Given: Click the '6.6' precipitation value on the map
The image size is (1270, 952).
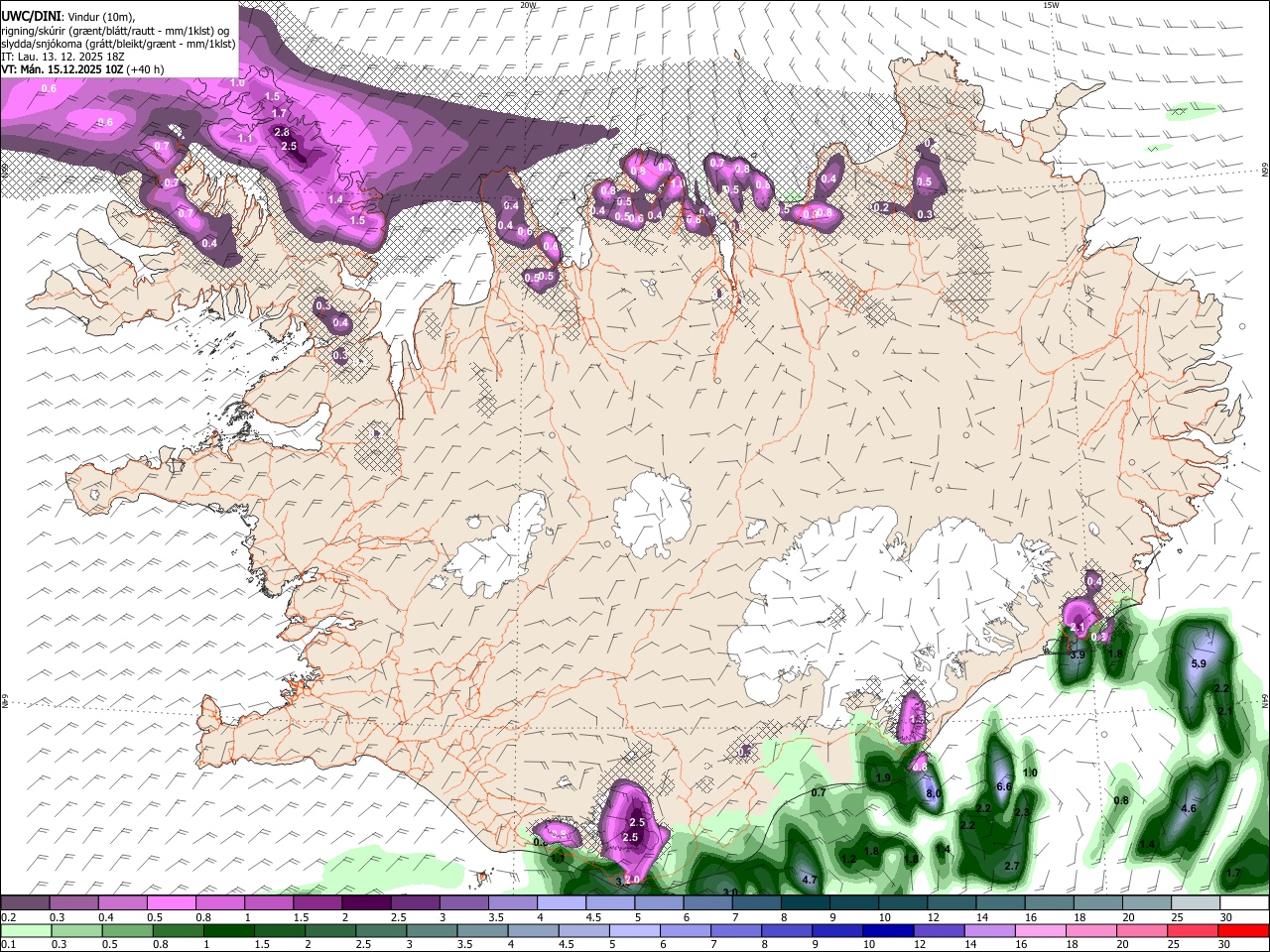Looking at the screenshot, I should (1003, 786).
